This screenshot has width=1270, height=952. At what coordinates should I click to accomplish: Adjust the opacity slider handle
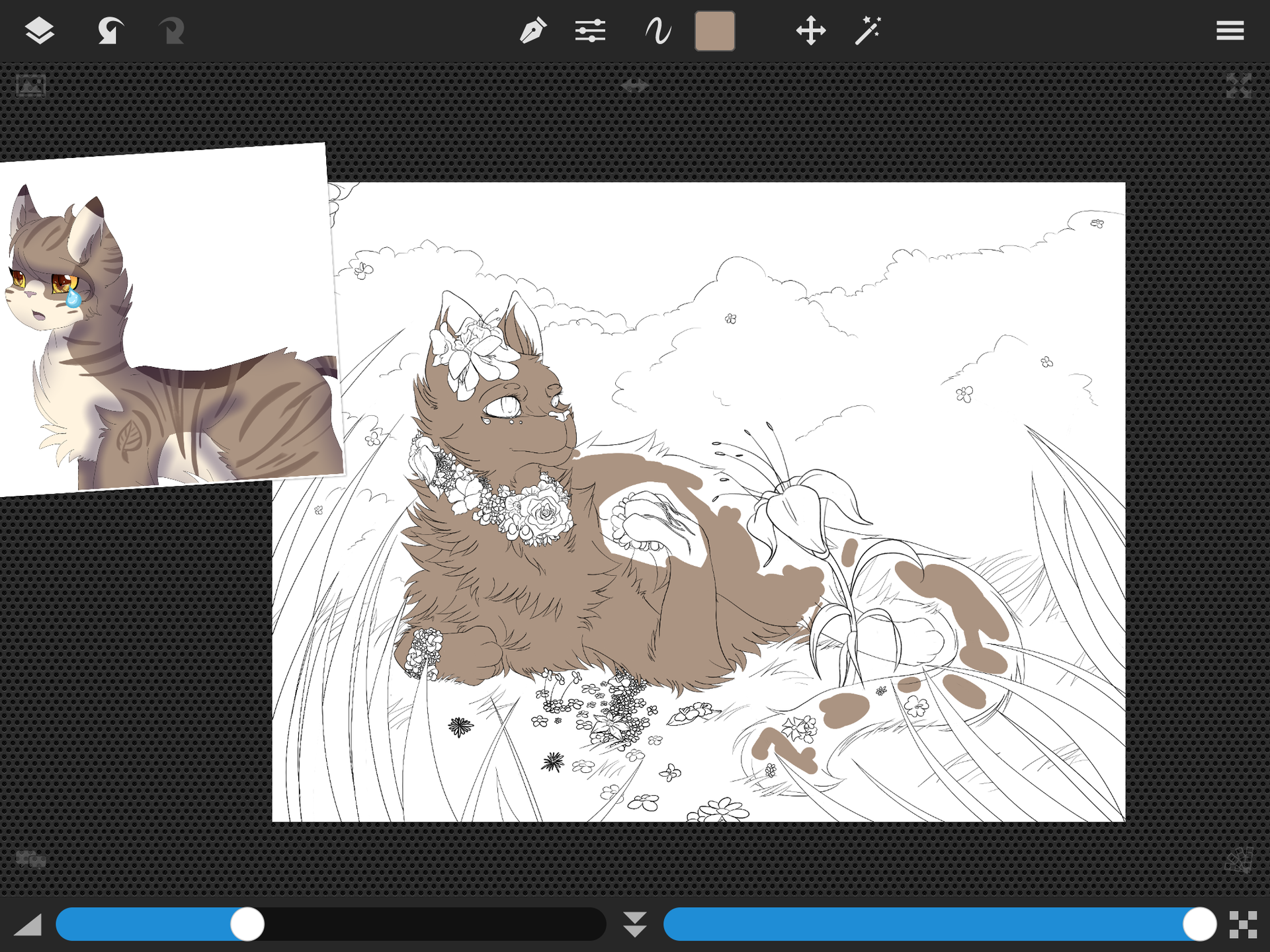1199,924
